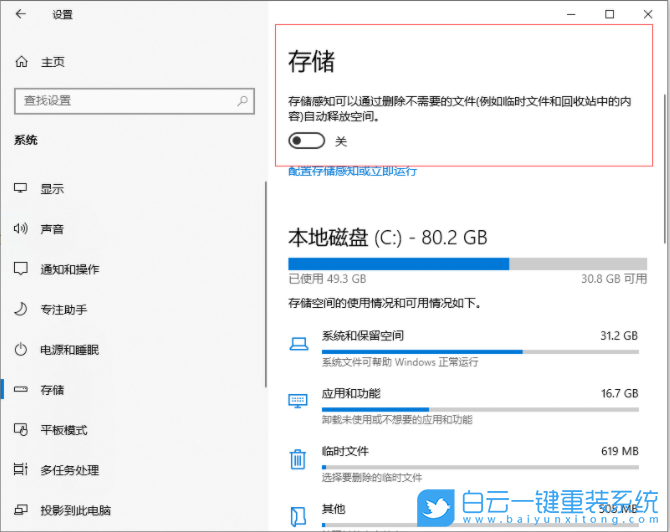Click the back arrow icon

[21, 14]
